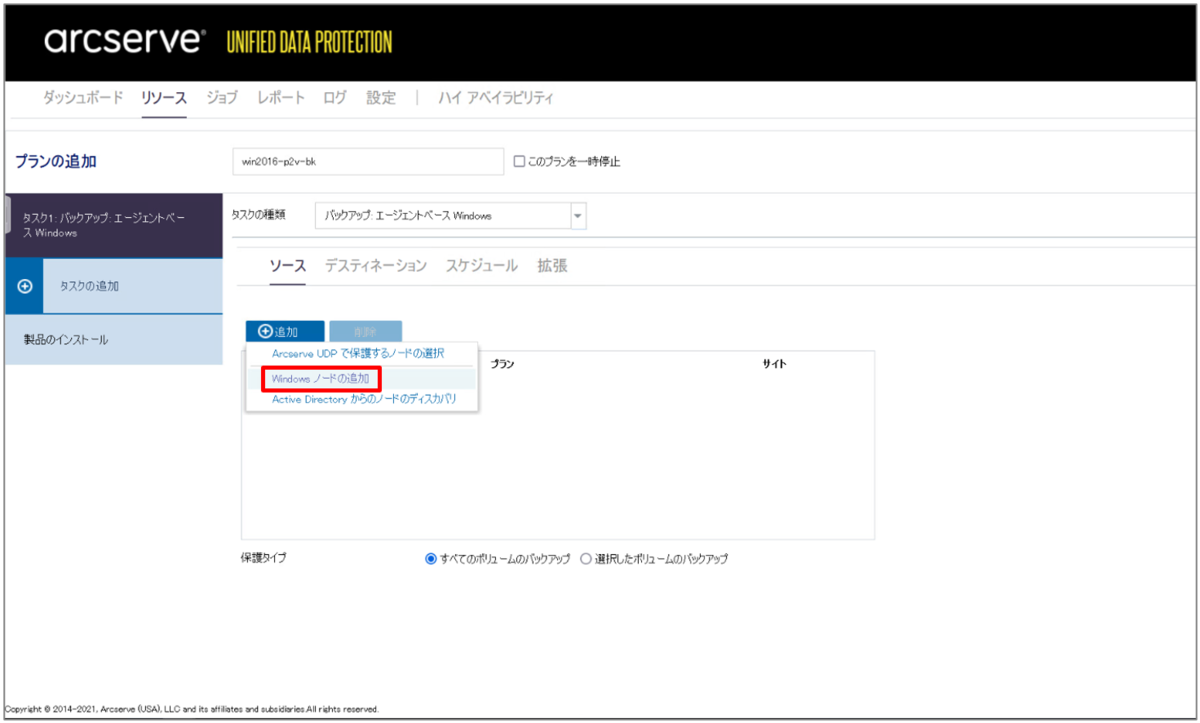Click the plus icon beside タスクの追加
The width and height of the screenshot is (1200, 723).
pyautogui.click(x=25, y=286)
